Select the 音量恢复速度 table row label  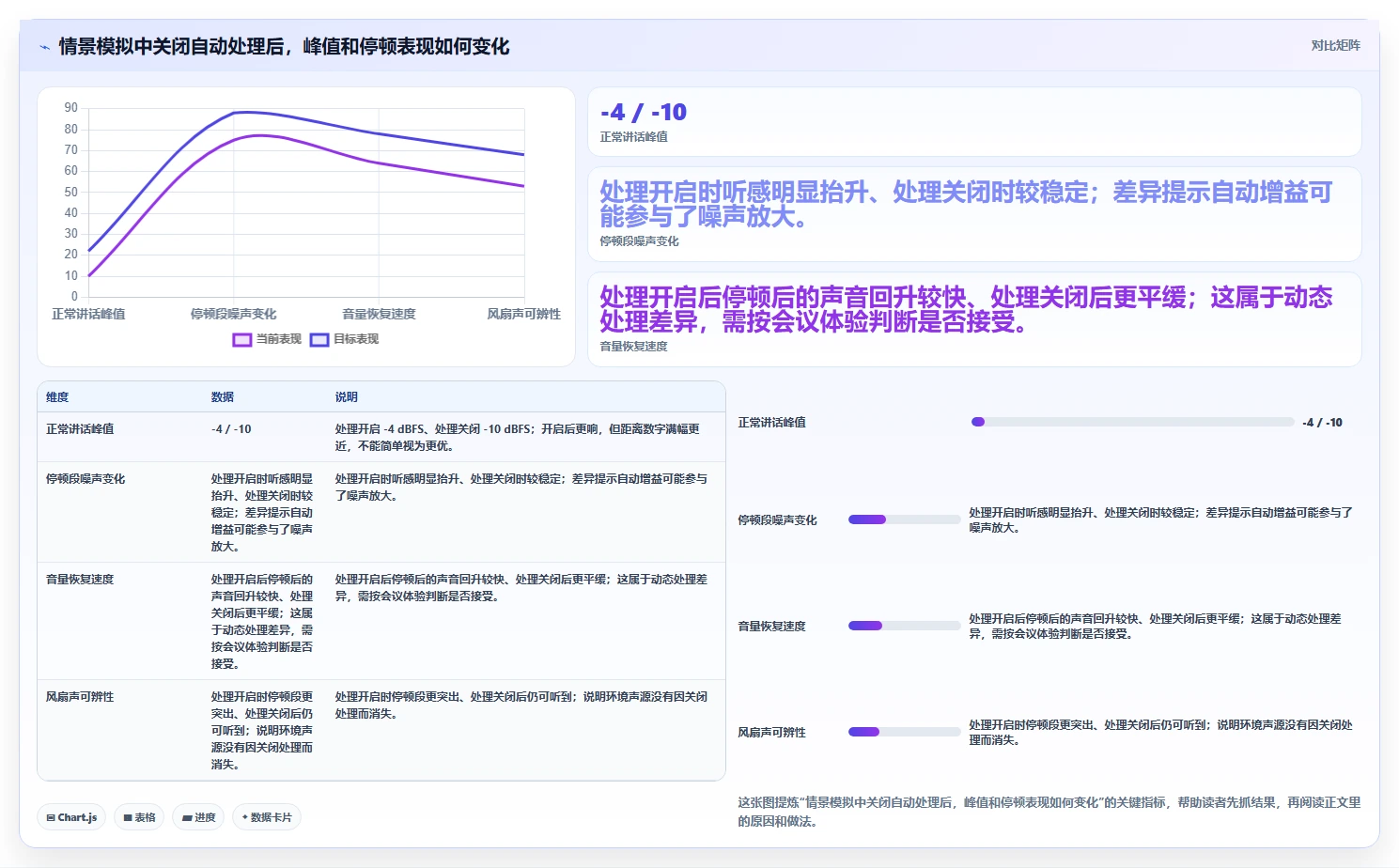[x=80, y=580]
